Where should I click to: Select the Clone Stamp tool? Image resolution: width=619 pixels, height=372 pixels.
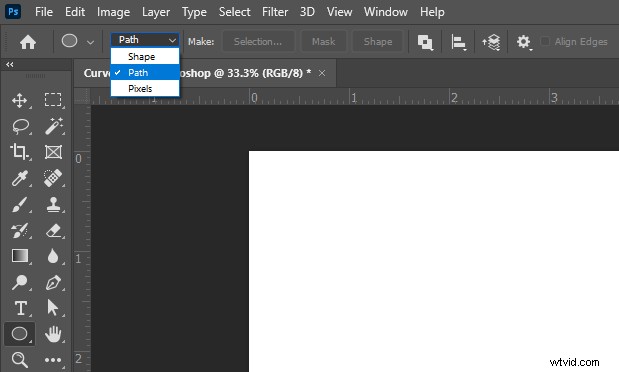(53, 205)
